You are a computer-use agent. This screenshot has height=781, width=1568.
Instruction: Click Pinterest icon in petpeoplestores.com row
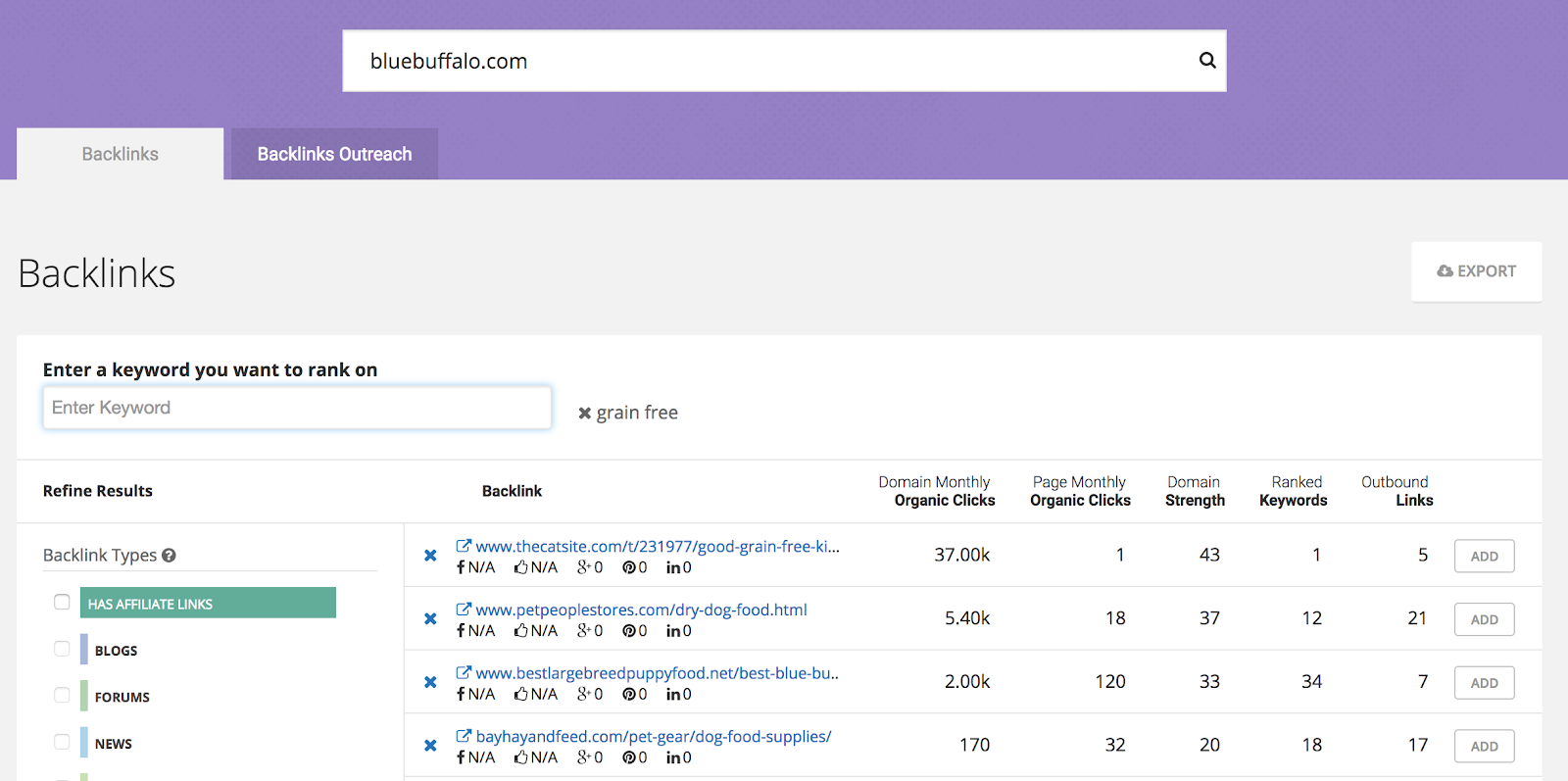[x=629, y=631]
